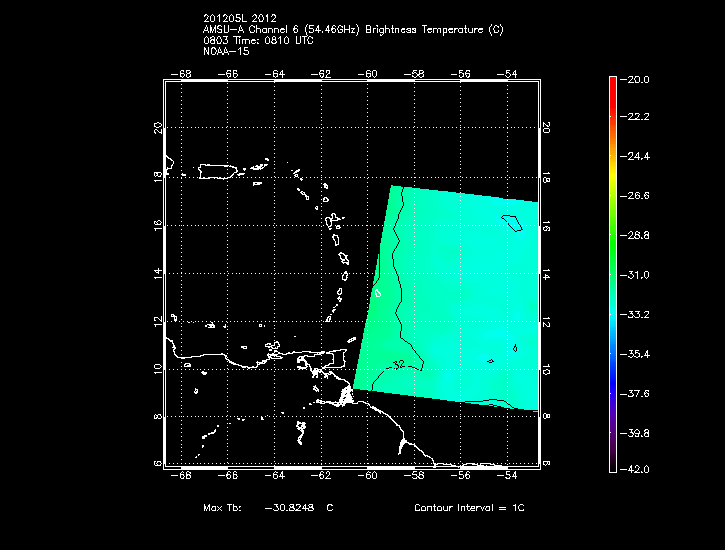This screenshot has height=550, width=725.
Task: Click the top-axis longitude label '-68'
Action: 181,74
